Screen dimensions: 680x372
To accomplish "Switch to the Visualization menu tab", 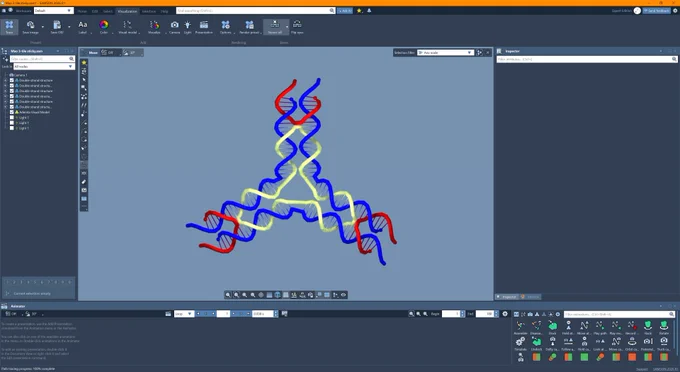I will [128, 11].
